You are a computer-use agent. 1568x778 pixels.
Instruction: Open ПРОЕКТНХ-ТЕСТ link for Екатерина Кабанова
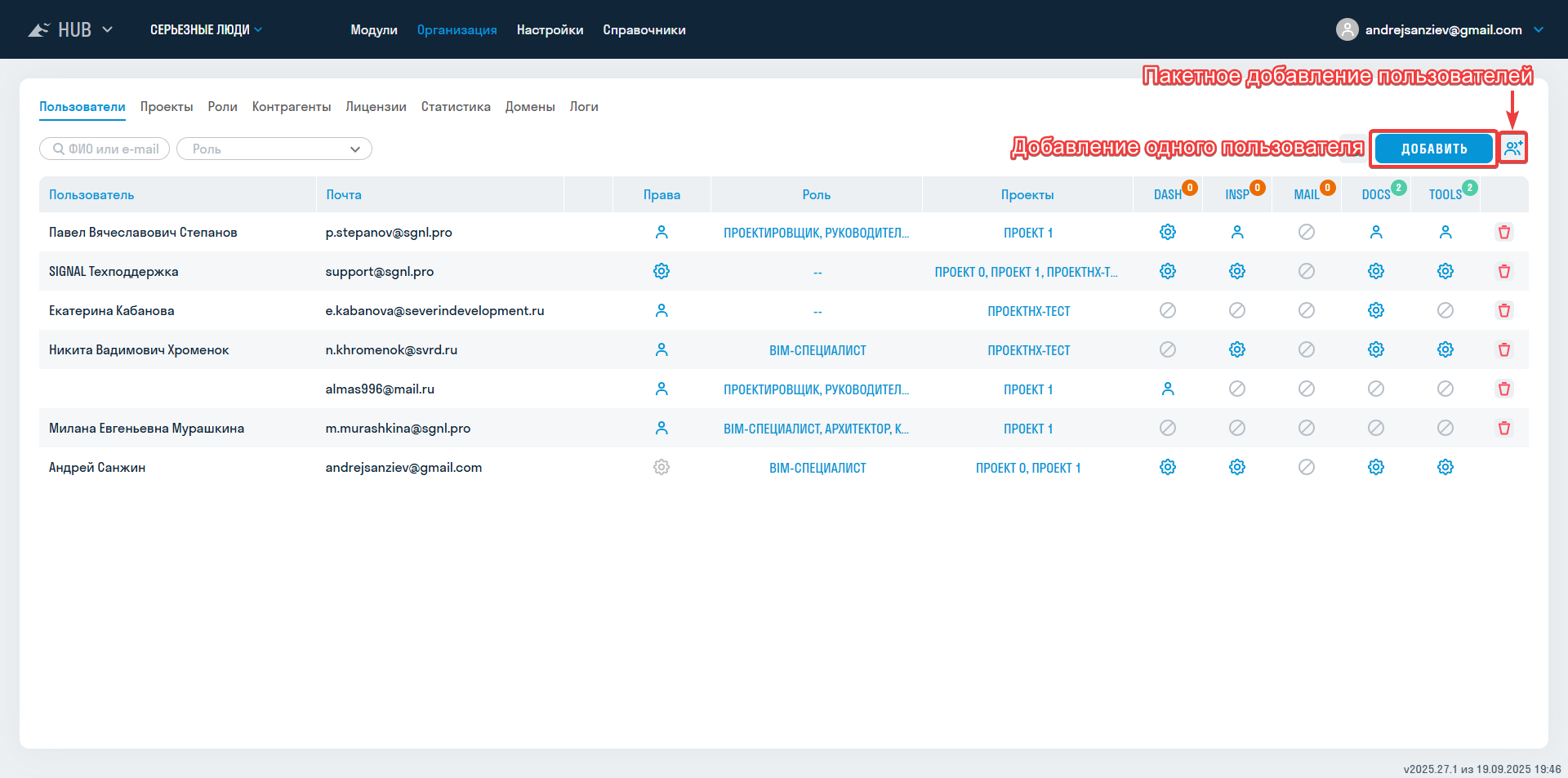tap(1027, 311)
